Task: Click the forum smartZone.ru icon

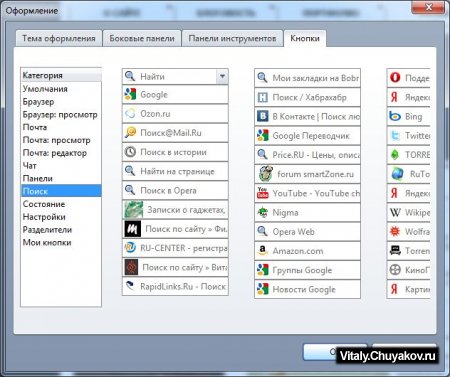Action: click(266, 174)
